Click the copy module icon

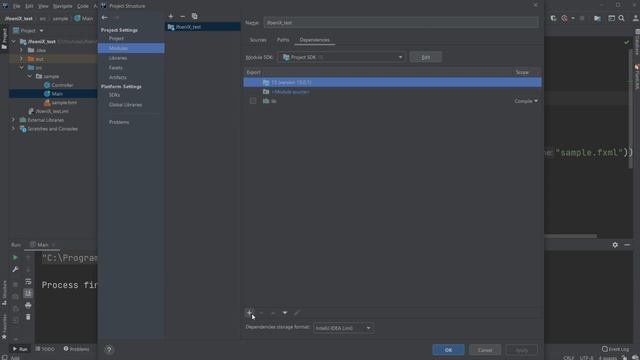click(195, 16)
